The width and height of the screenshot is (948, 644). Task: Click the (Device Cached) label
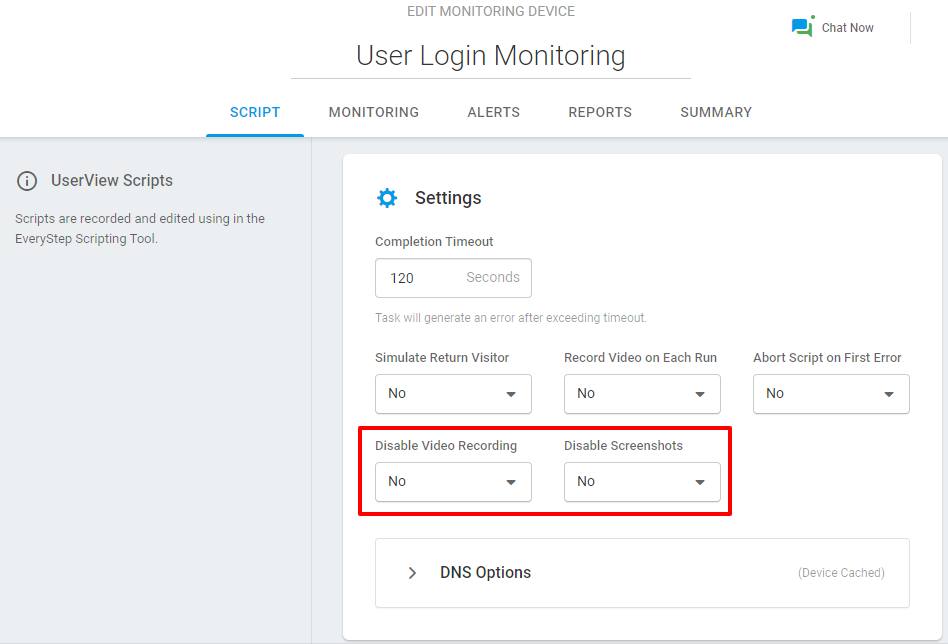[841, 573]
